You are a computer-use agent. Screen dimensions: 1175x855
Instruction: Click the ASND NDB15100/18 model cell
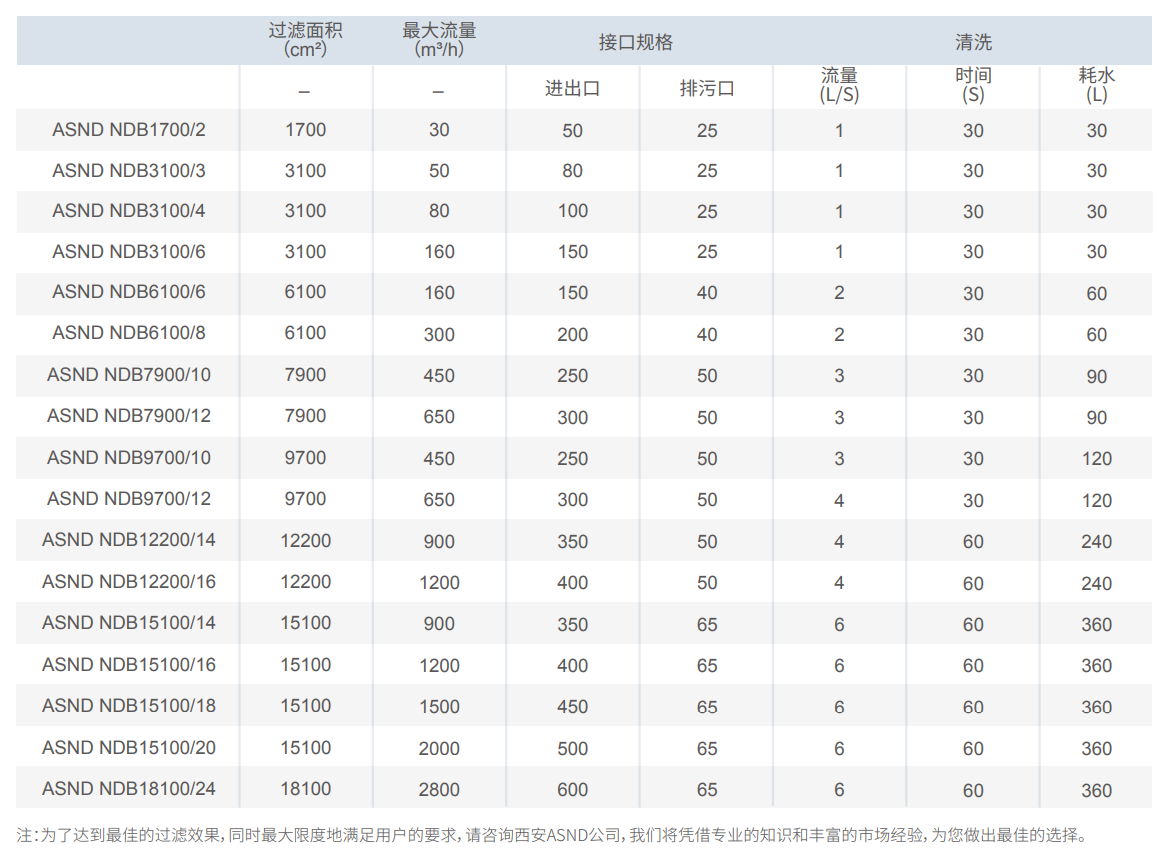pyautogui.click(x=129, y=706)
